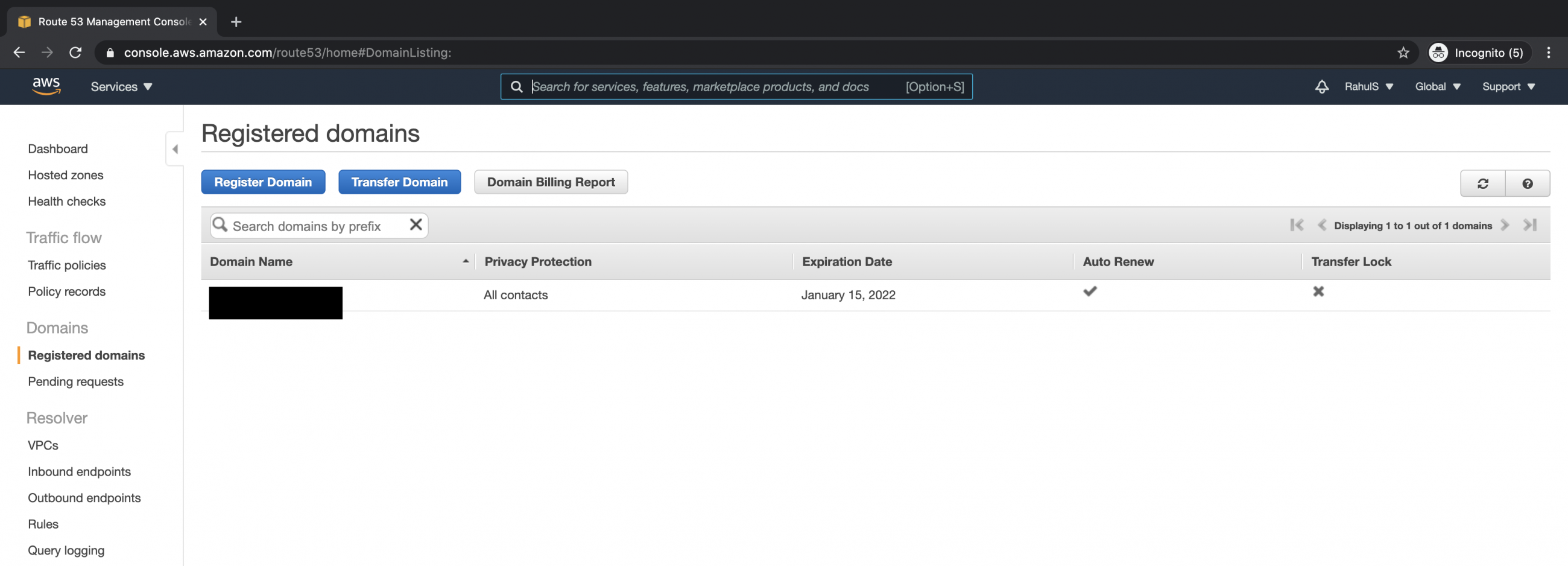Screen dimensions: 1568x566
Task: Expand the Support menu
Action: tap(1508, 86)
